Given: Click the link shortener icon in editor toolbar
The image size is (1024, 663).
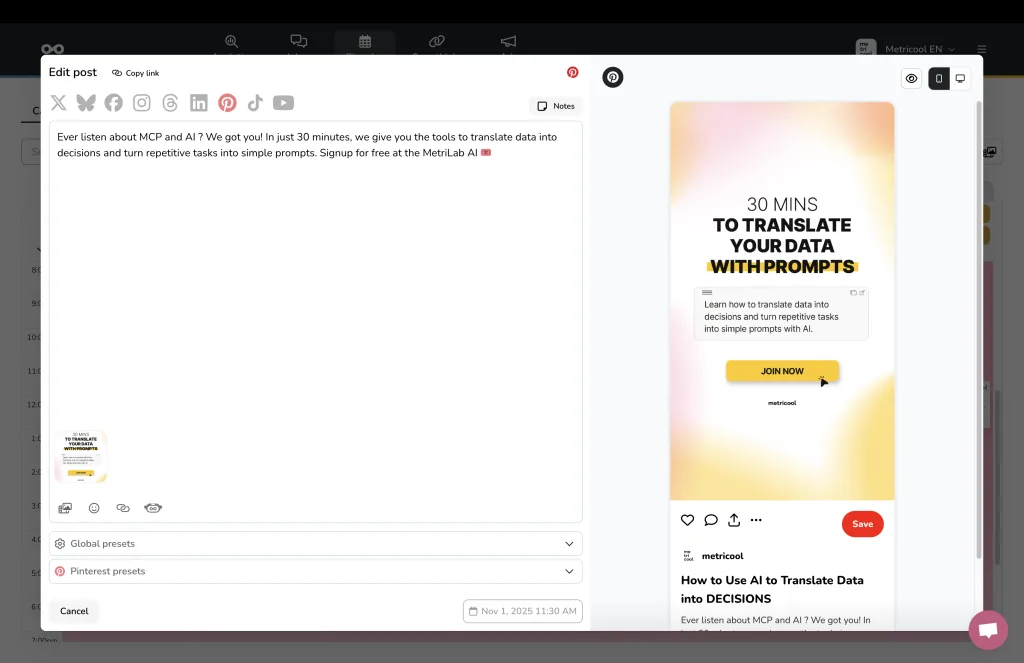Looking at the screenshot, I should (123, 508).
